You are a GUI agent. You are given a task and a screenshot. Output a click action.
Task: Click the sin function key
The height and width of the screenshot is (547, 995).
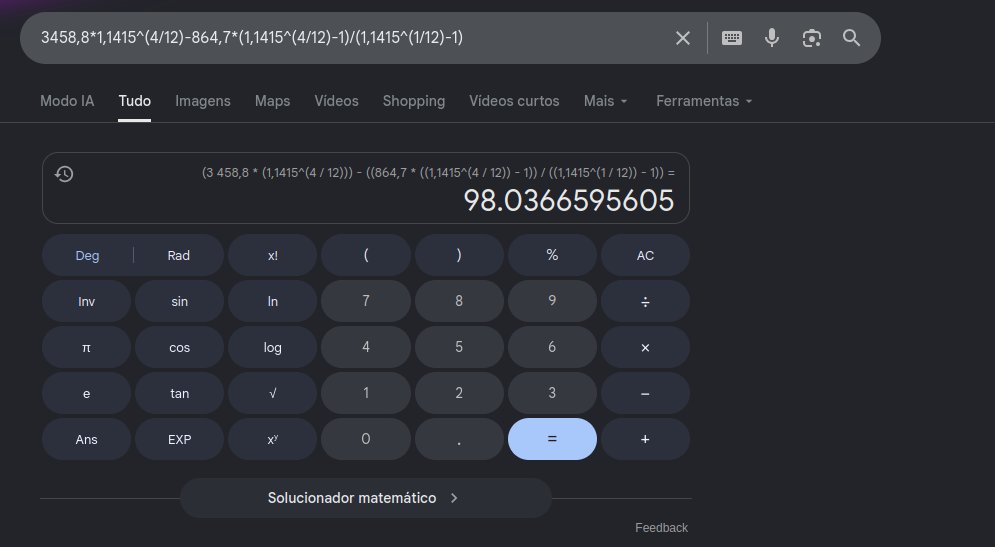[x=180, y=301]
